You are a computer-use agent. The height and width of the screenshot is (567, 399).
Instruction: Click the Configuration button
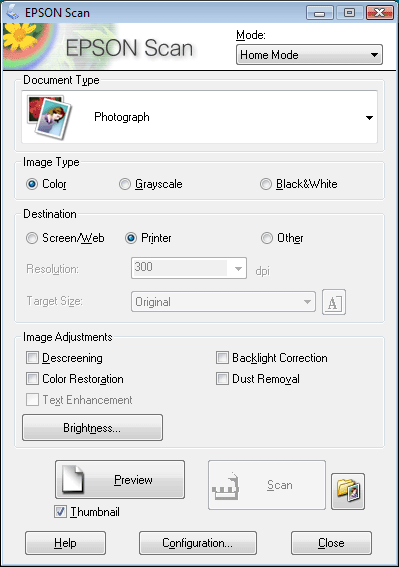click(x=198, y=543)
